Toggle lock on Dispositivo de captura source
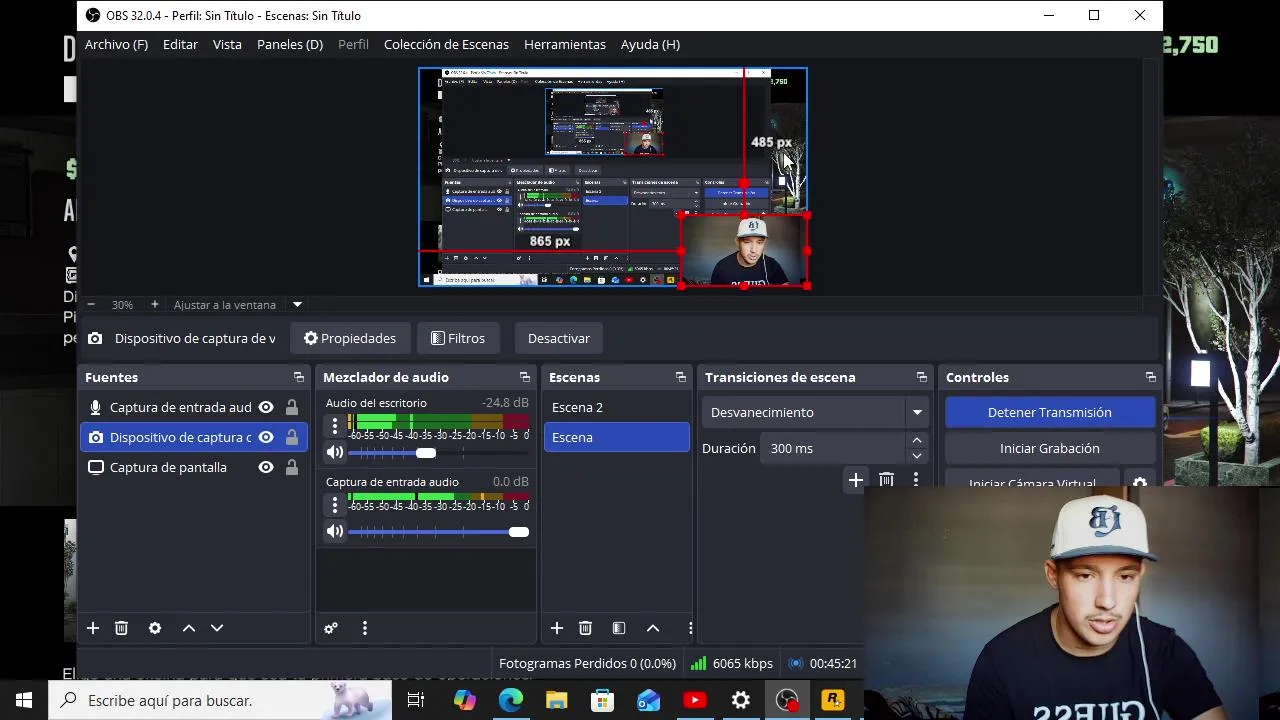The width and height of the screenshot is (1280, 720). pyautogui.click(x=292, y=437)
